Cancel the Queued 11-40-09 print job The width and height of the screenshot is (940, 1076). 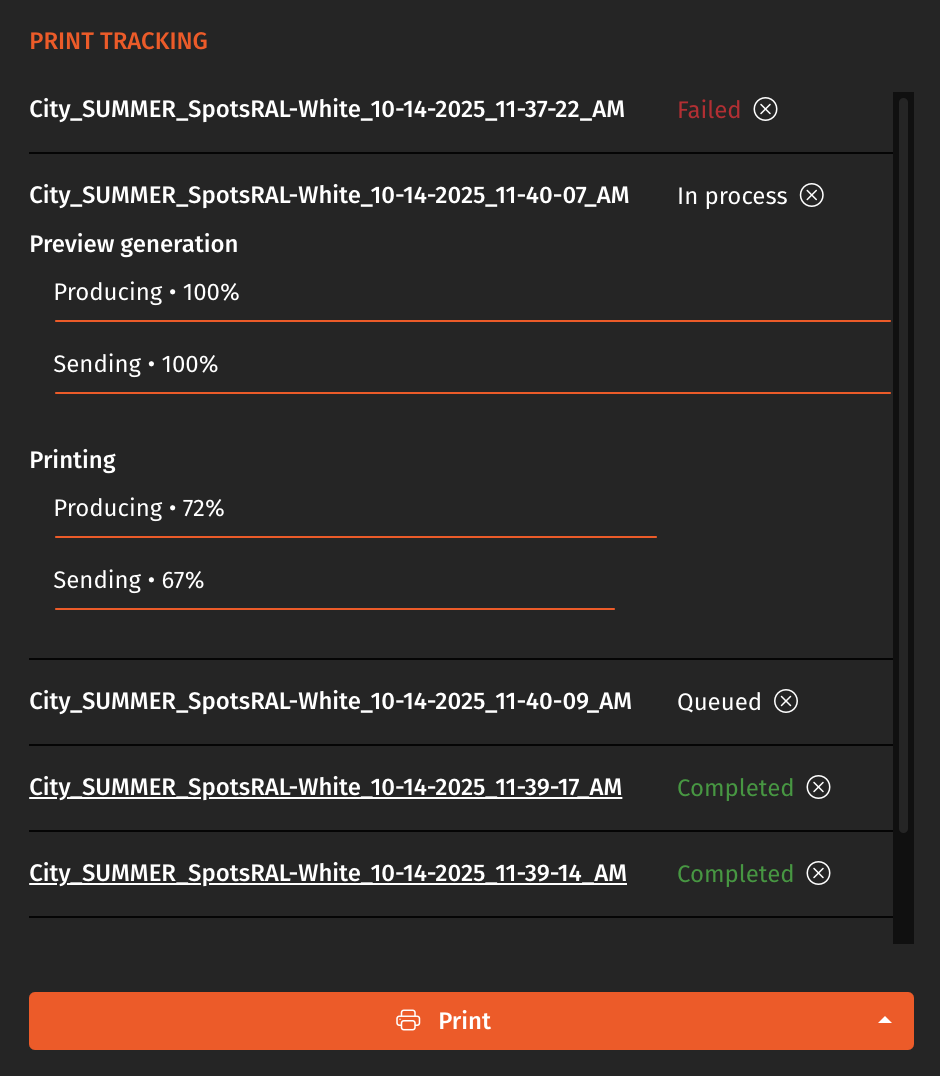[x=786, y=701]
